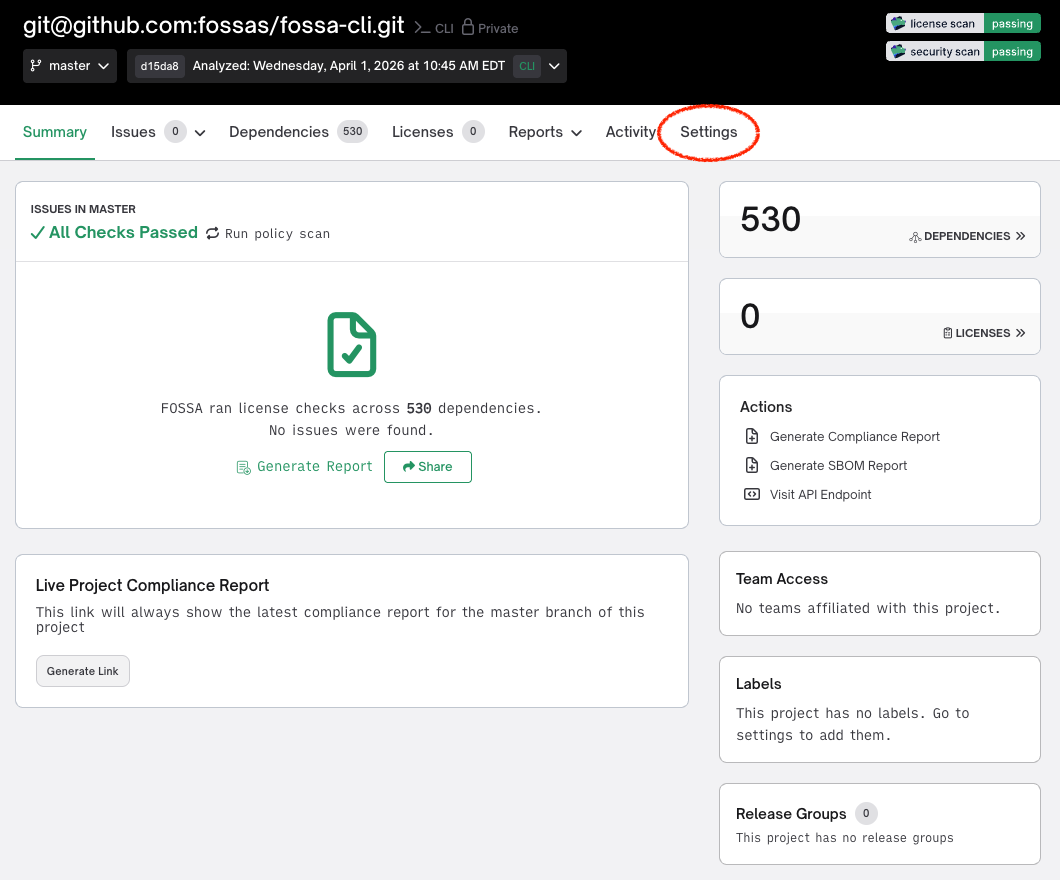Click the Visit API Endpoint code icon
1060x880 pixels.
(752, 494)
